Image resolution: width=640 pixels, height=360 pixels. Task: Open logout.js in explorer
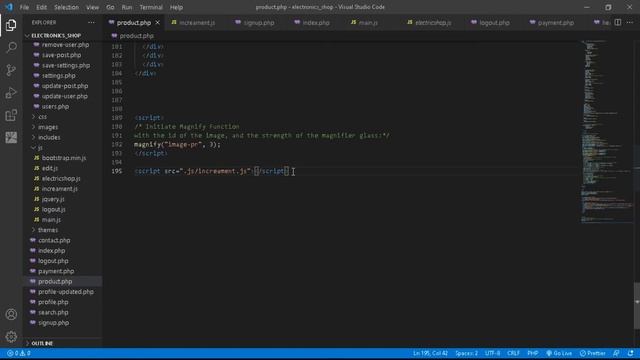[x=53, y=209]
